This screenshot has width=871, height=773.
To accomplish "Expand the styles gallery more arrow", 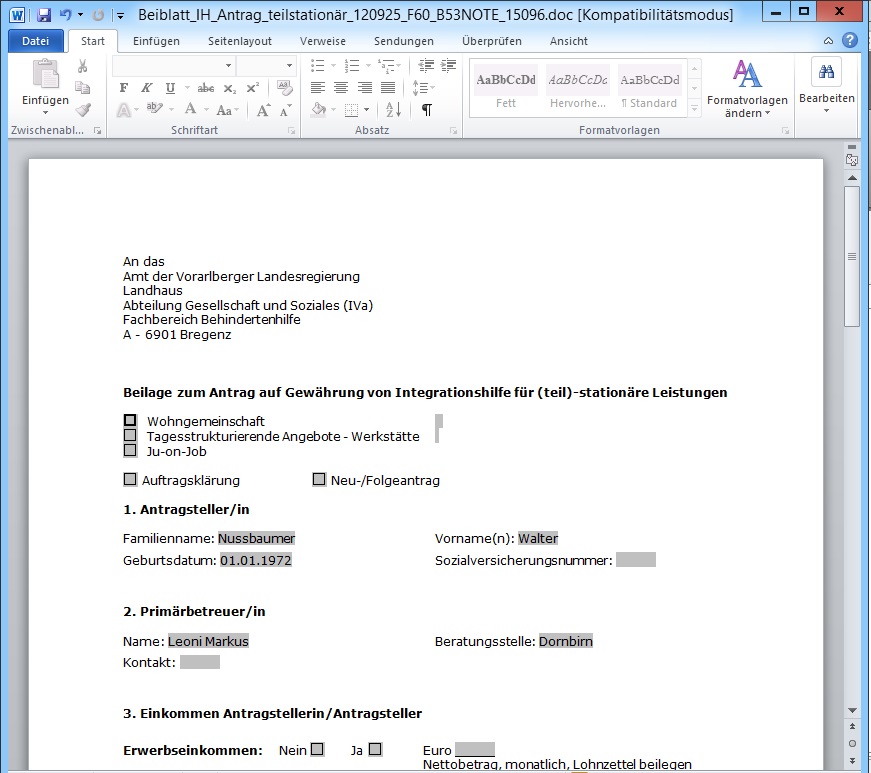I will pyautogui.click(x=694, y=109).
